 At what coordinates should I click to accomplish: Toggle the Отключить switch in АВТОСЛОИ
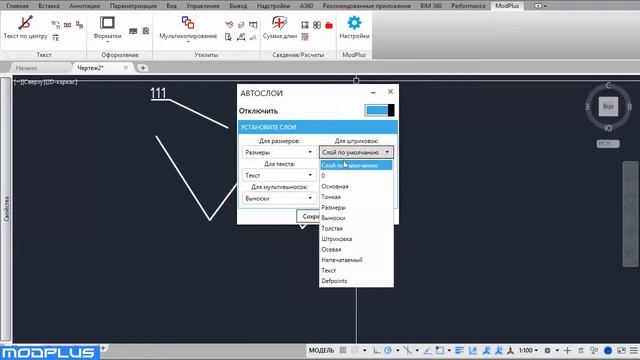pos(379,110)
